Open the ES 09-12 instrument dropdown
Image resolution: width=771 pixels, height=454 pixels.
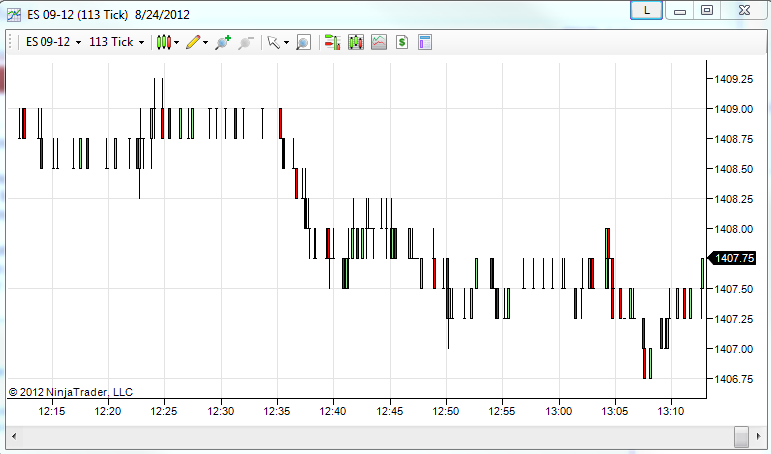tap(53, 42)
